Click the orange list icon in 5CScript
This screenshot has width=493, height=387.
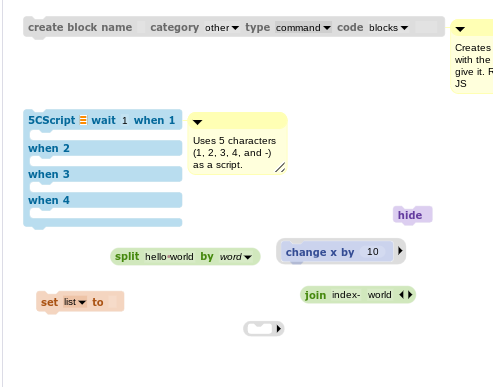[83, 120]
